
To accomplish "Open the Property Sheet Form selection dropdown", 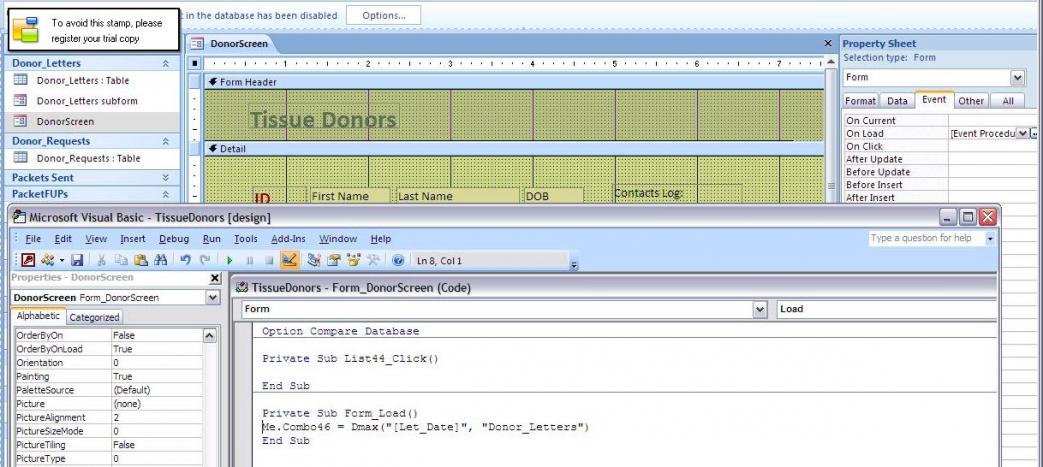I will coord(1018,78).
